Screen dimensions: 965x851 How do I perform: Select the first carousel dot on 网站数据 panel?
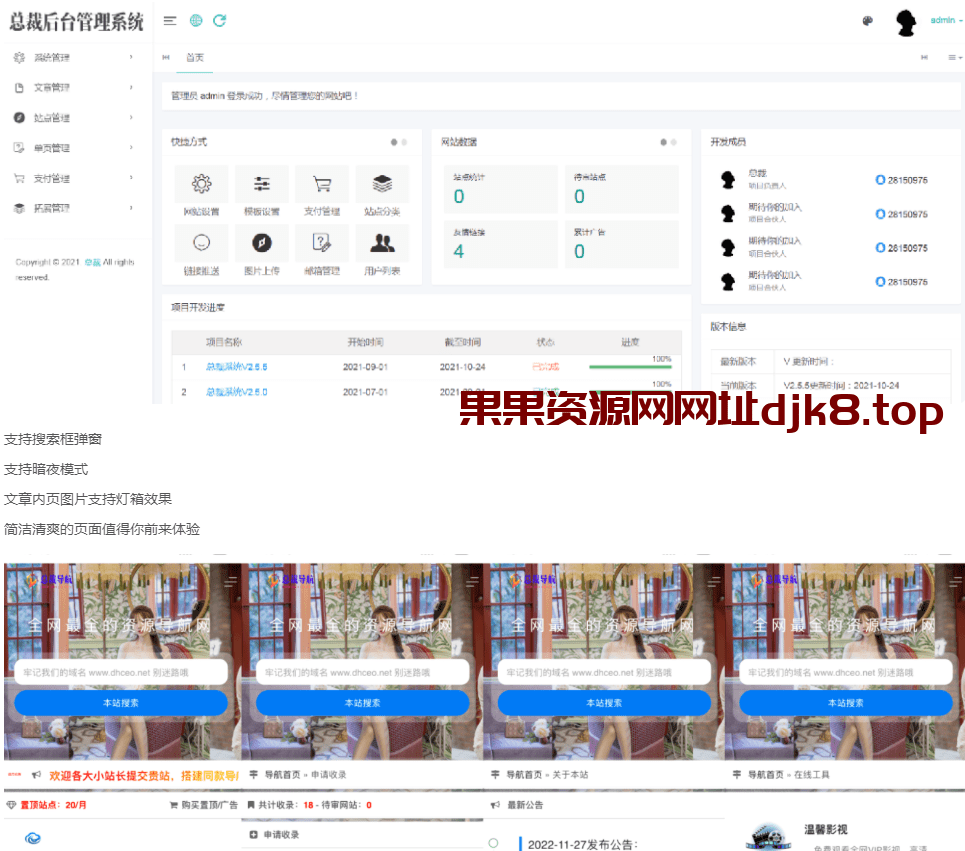click(x=662, y=141)
